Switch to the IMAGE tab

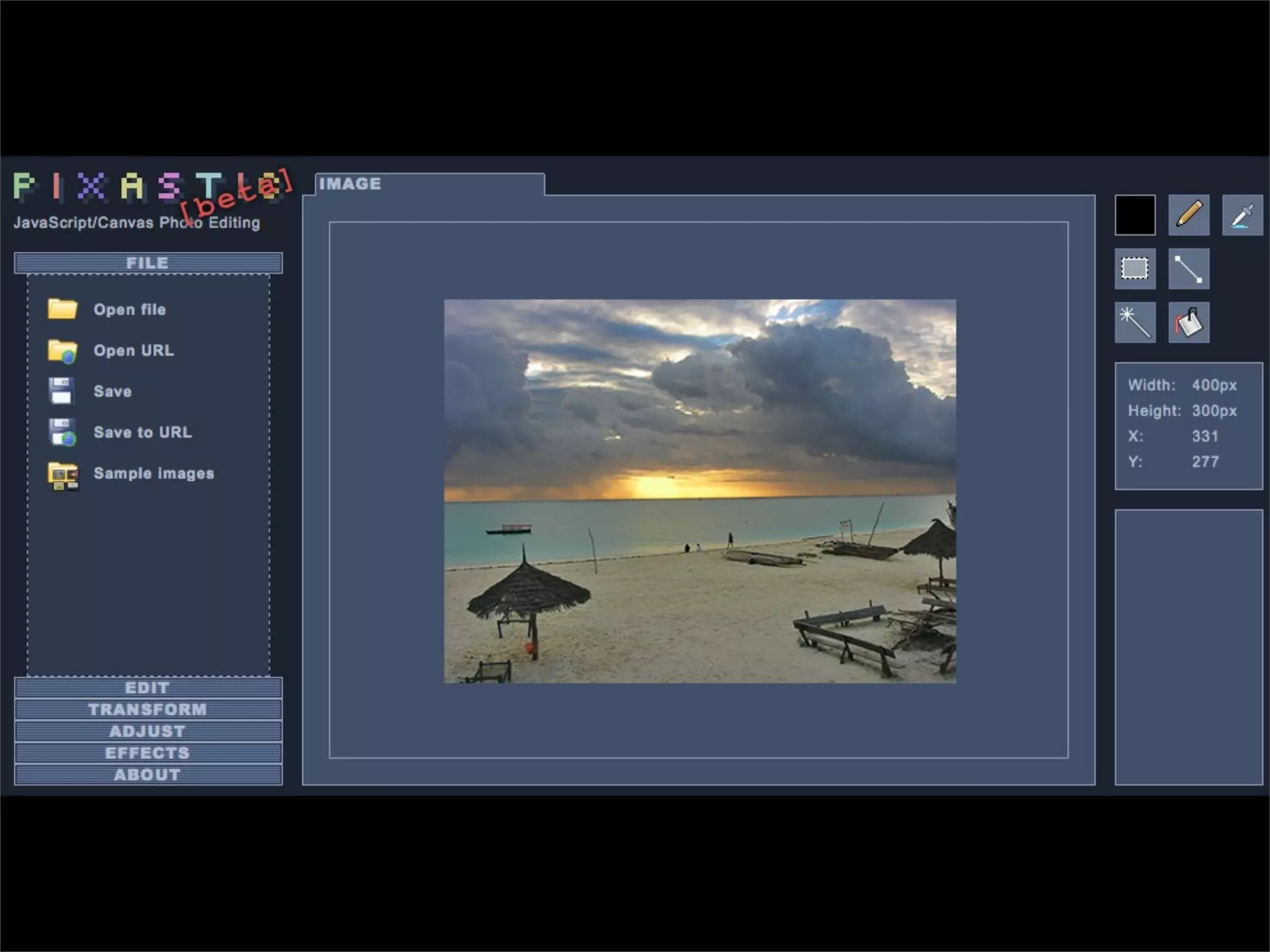[350, 184]
